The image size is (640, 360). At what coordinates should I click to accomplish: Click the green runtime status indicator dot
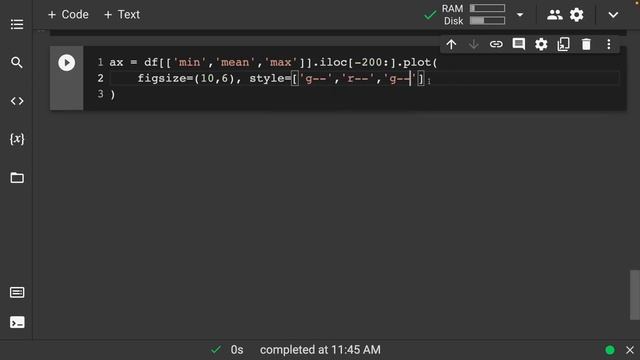(610, 350)
